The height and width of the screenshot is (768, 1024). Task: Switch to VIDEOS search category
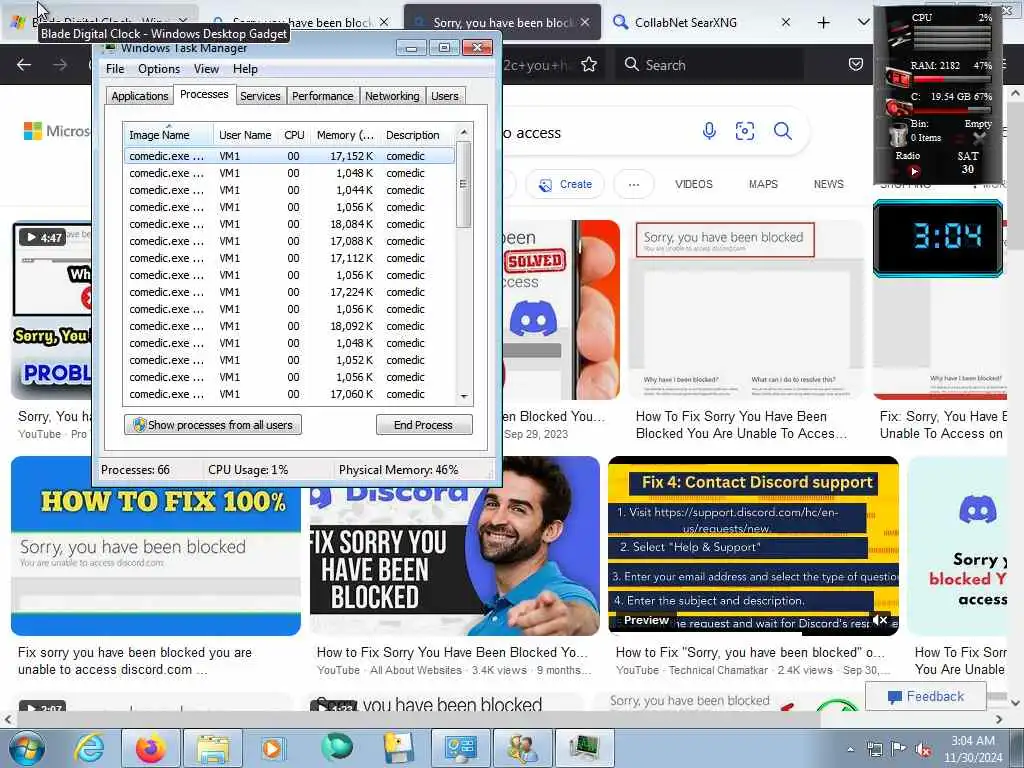click(x=694, y=184)
